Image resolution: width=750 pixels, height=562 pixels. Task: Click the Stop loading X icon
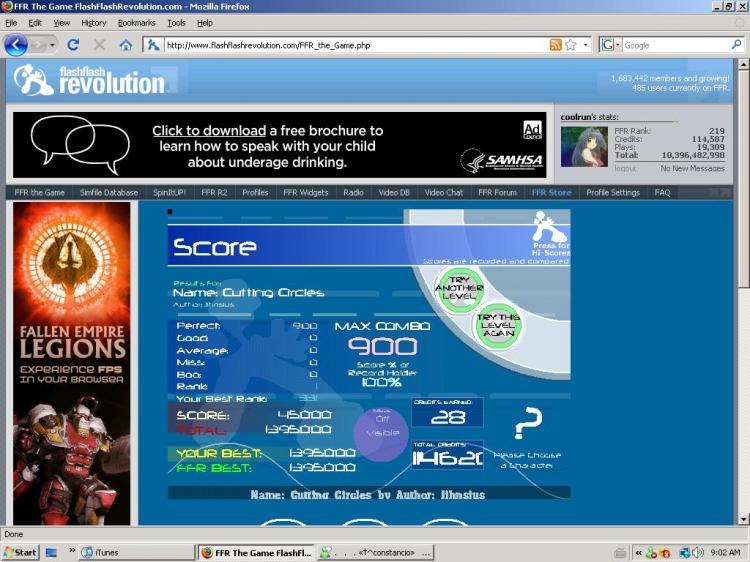click(x=99, y=45)
